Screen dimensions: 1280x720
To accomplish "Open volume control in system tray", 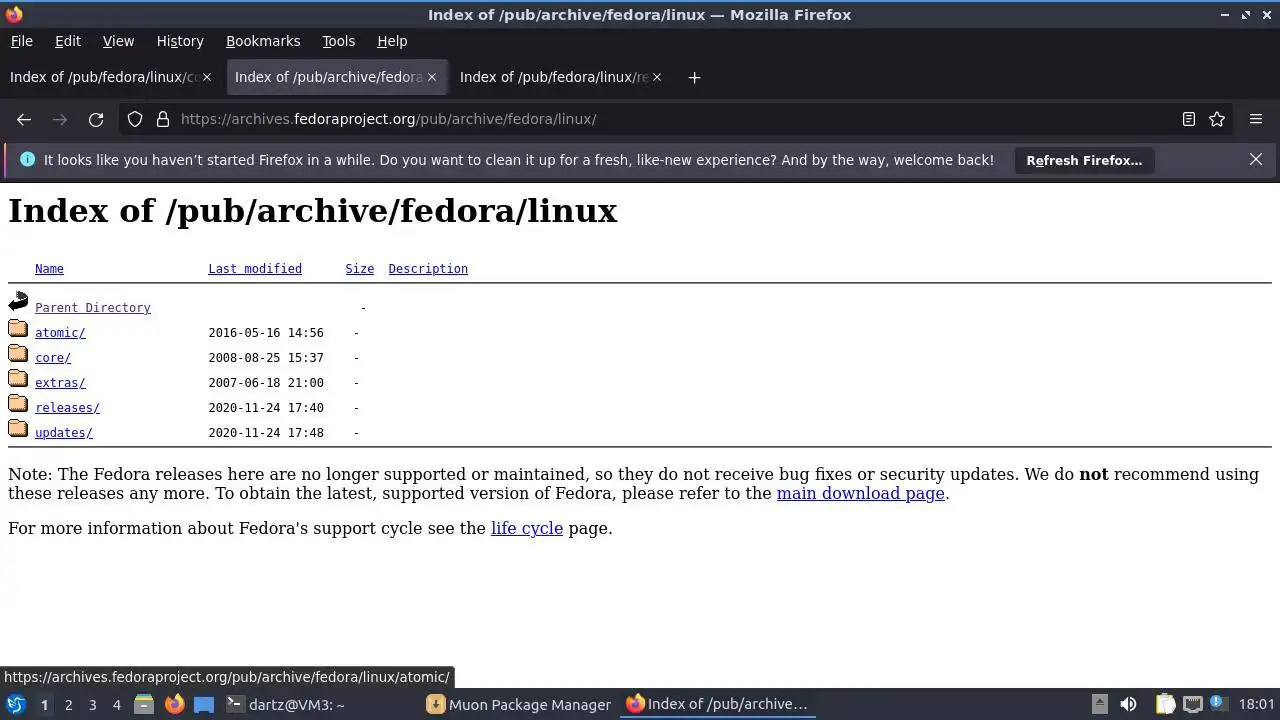I will (1128, 704).
